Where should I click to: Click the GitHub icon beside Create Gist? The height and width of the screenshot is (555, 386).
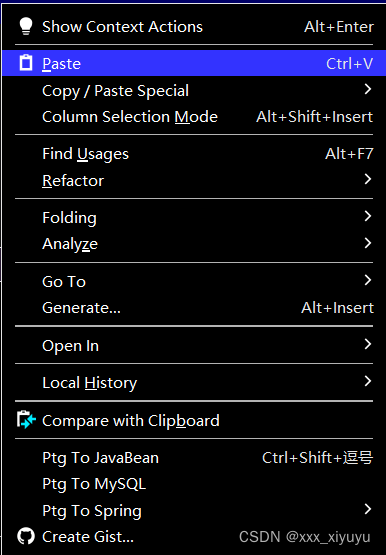point(26,536)
